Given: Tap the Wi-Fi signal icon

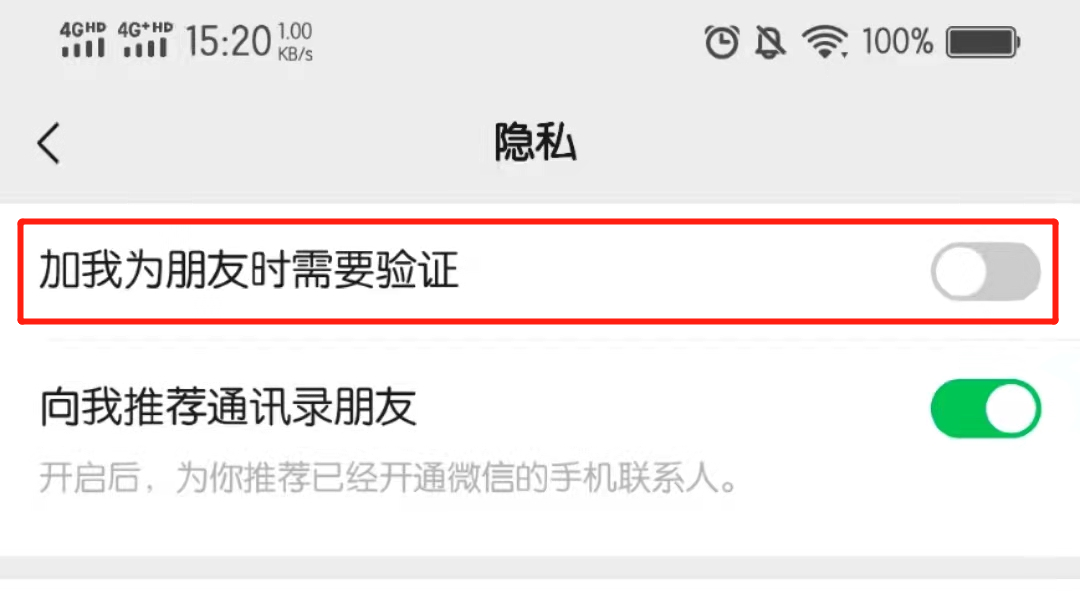Looking at the screenshot, I should [824, 42].
